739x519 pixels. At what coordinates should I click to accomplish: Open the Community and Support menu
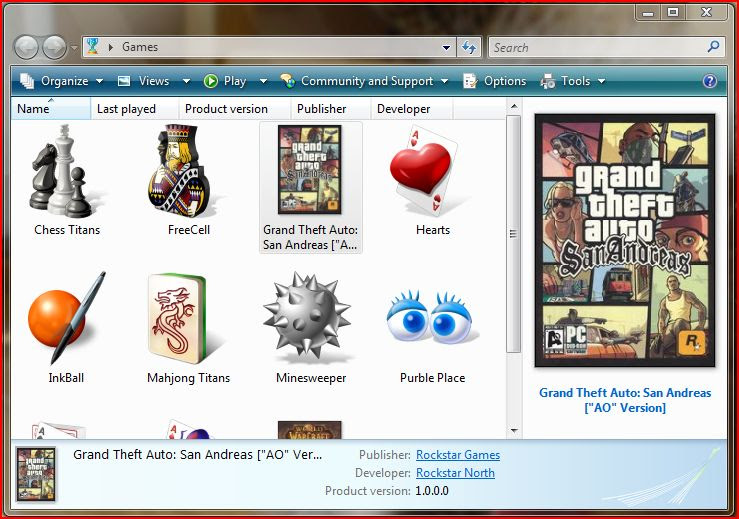pos(364,81)
